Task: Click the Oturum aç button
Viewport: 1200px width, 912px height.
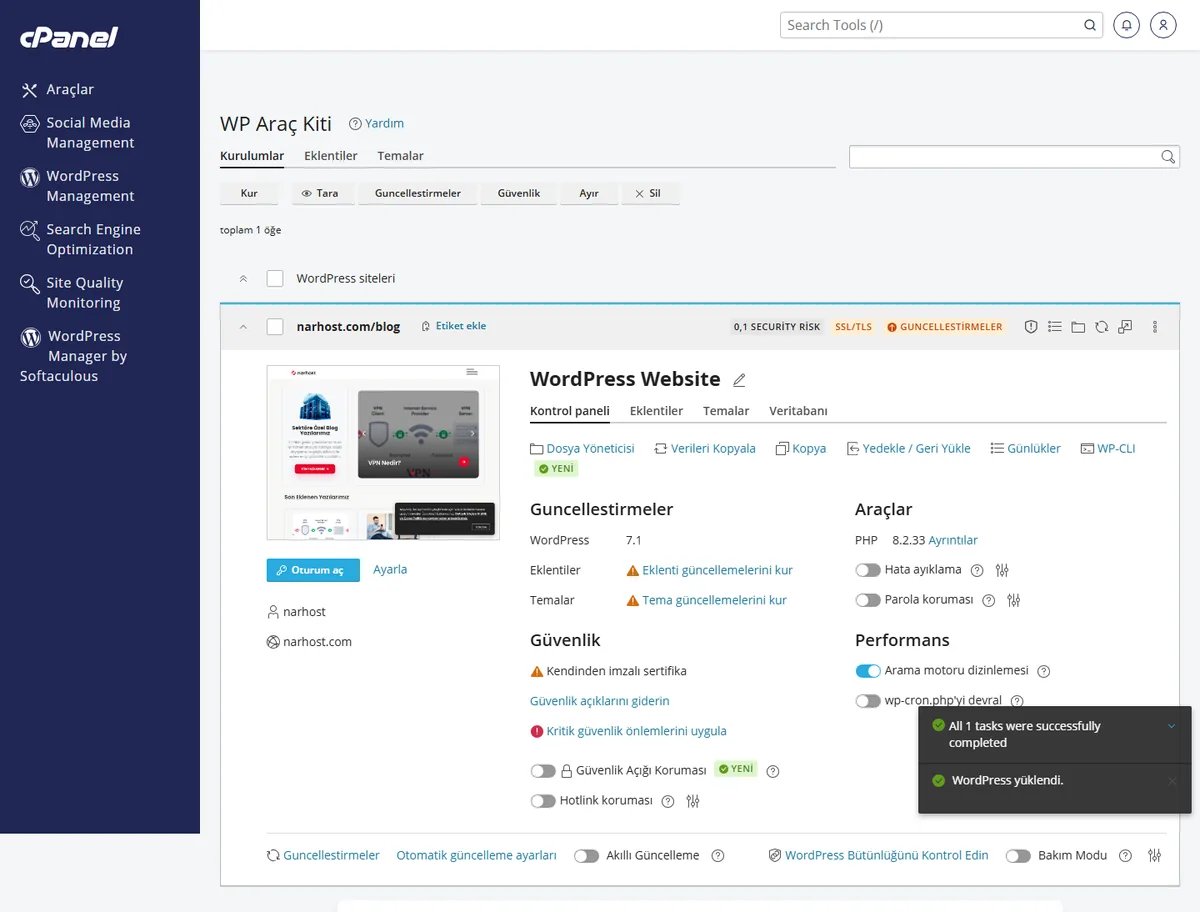Action: (313, 570)
